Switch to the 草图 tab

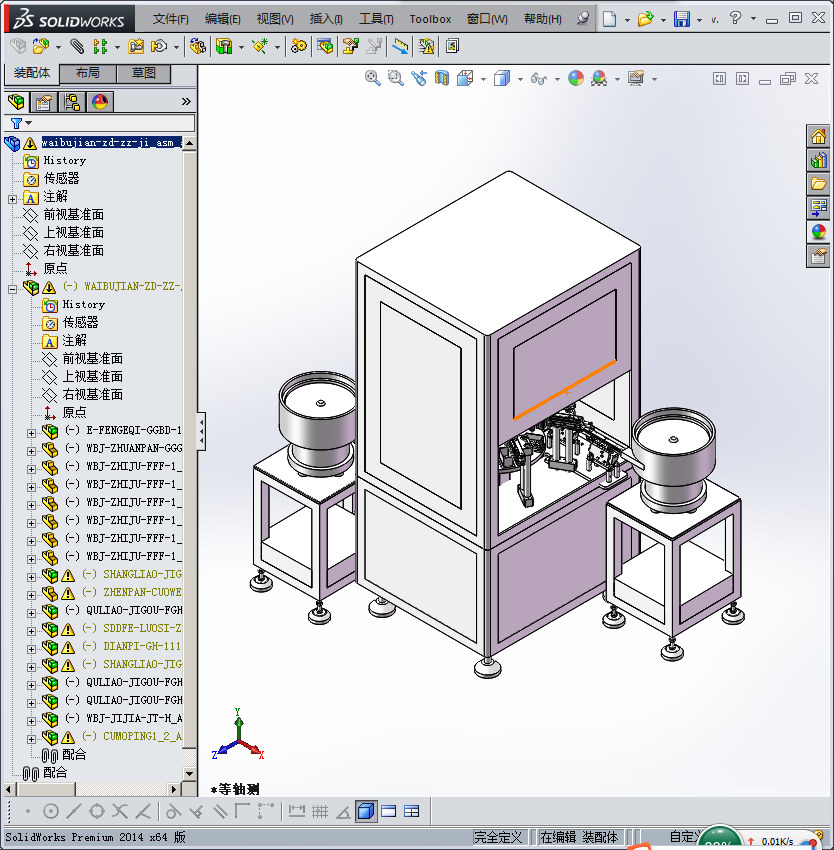click(x=144, y=73)
